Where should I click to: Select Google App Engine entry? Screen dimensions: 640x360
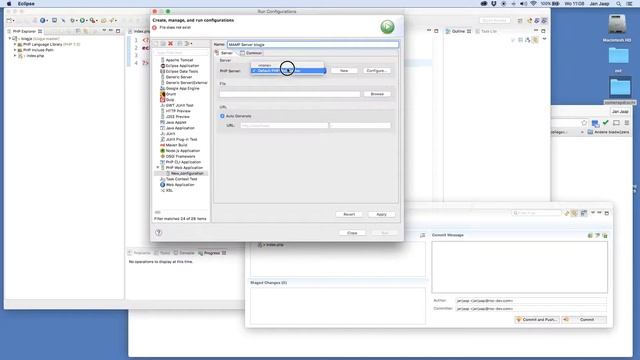pyautogui.click(x=182, y=89)
